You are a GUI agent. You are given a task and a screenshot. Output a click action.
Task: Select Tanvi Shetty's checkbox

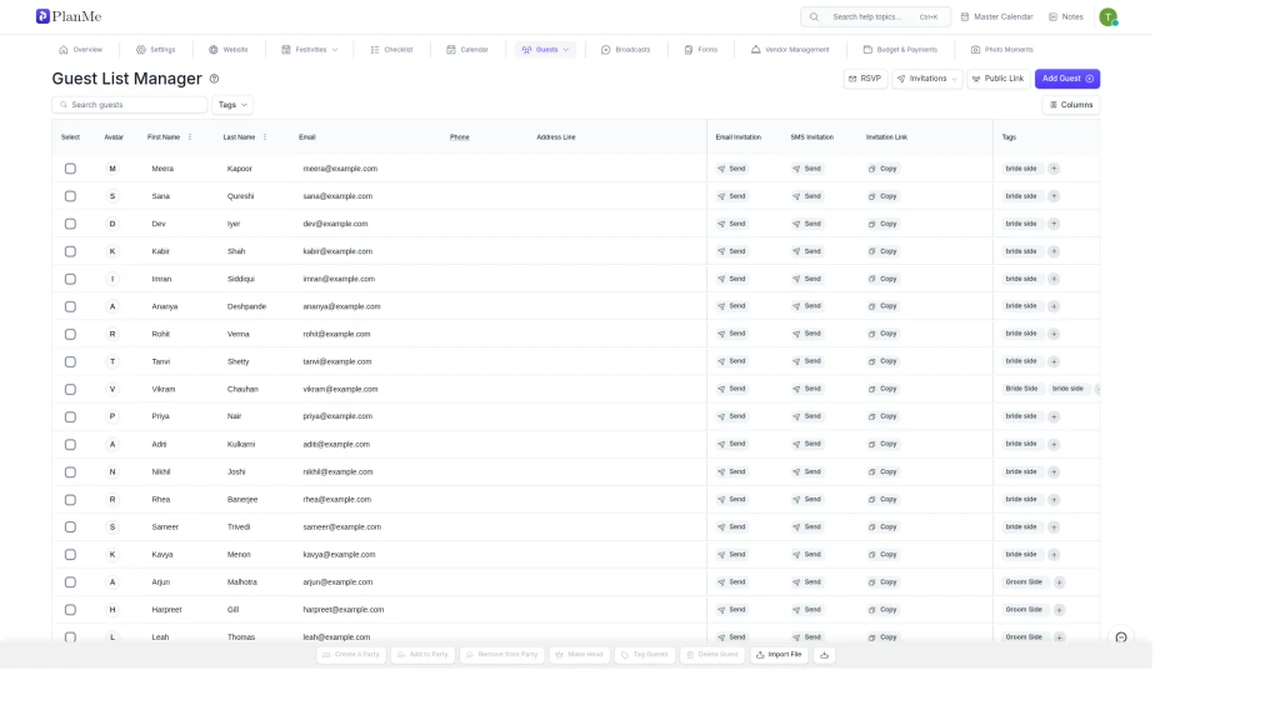tap(70, 362)
